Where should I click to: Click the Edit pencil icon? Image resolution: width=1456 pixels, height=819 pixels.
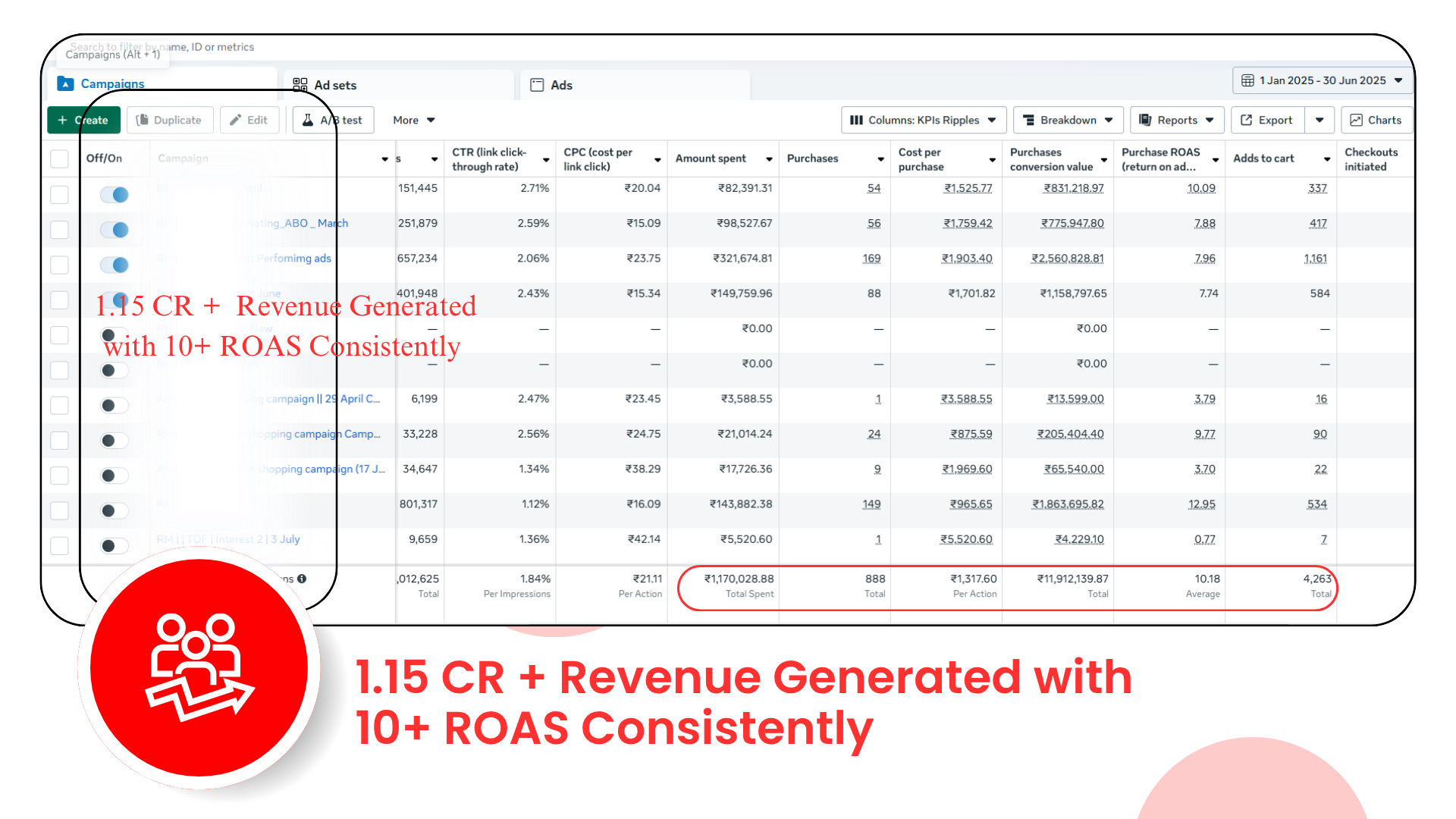pos(237,120)
